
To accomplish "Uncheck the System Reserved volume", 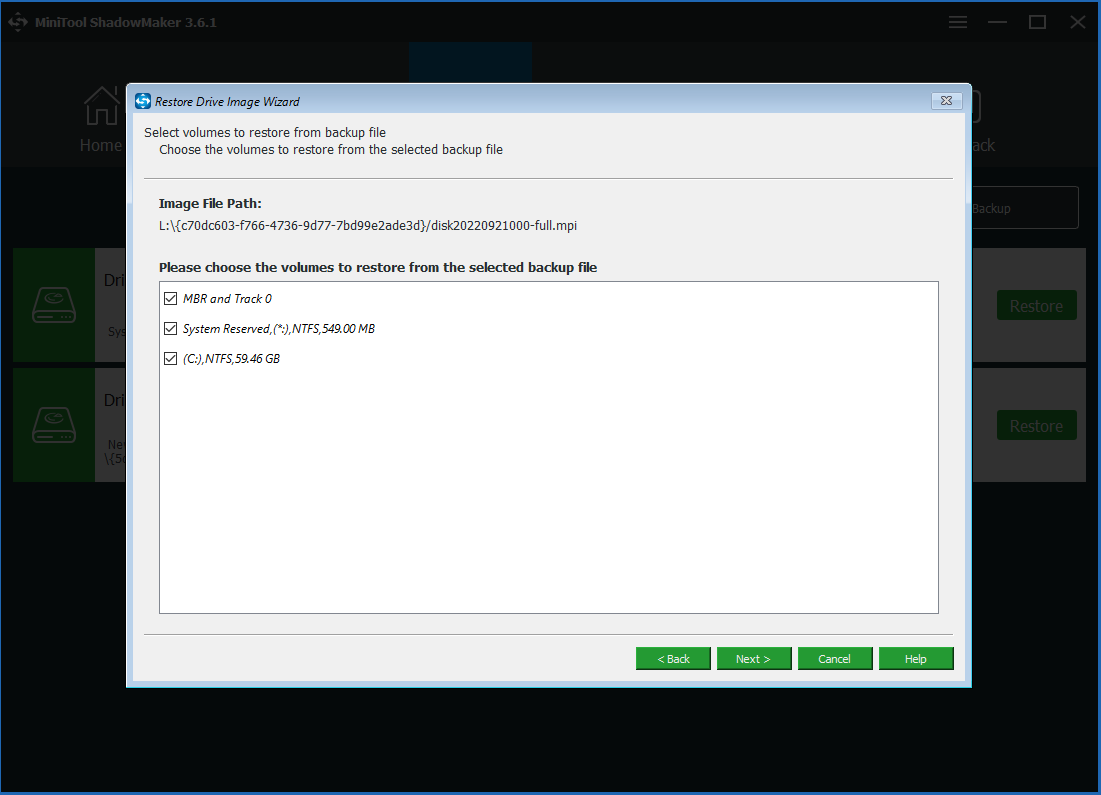I will pyautogui.click(x=170, y=328).
